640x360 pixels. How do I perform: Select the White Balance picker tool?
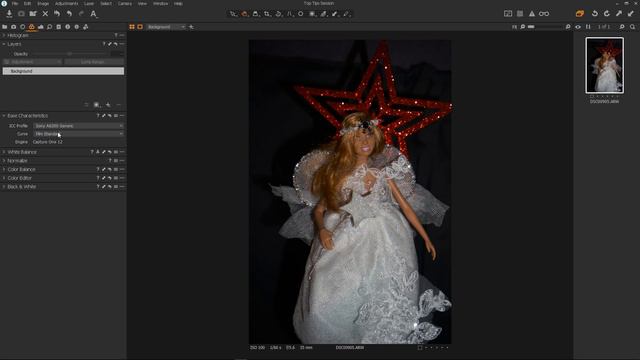[324, 14]
